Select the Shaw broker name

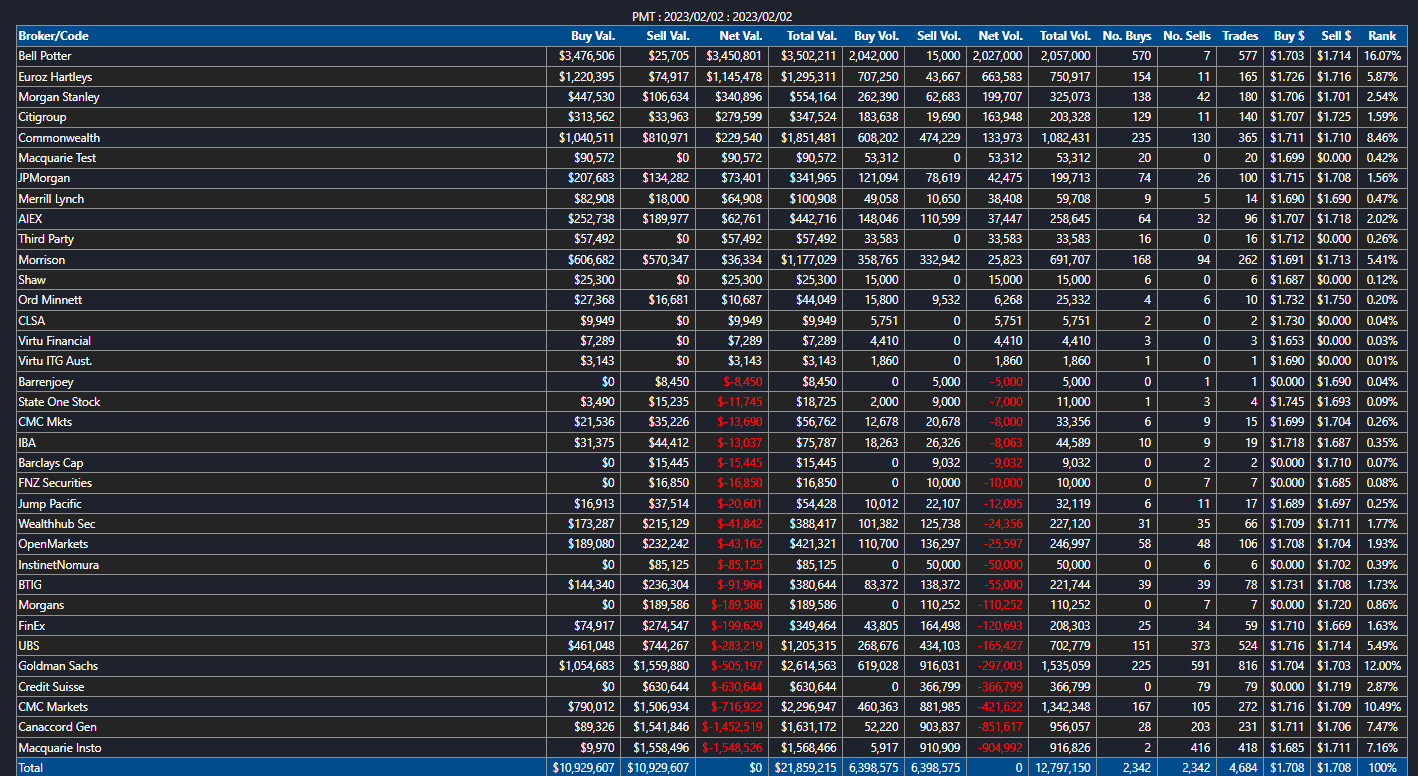click(x=31, y=280)
